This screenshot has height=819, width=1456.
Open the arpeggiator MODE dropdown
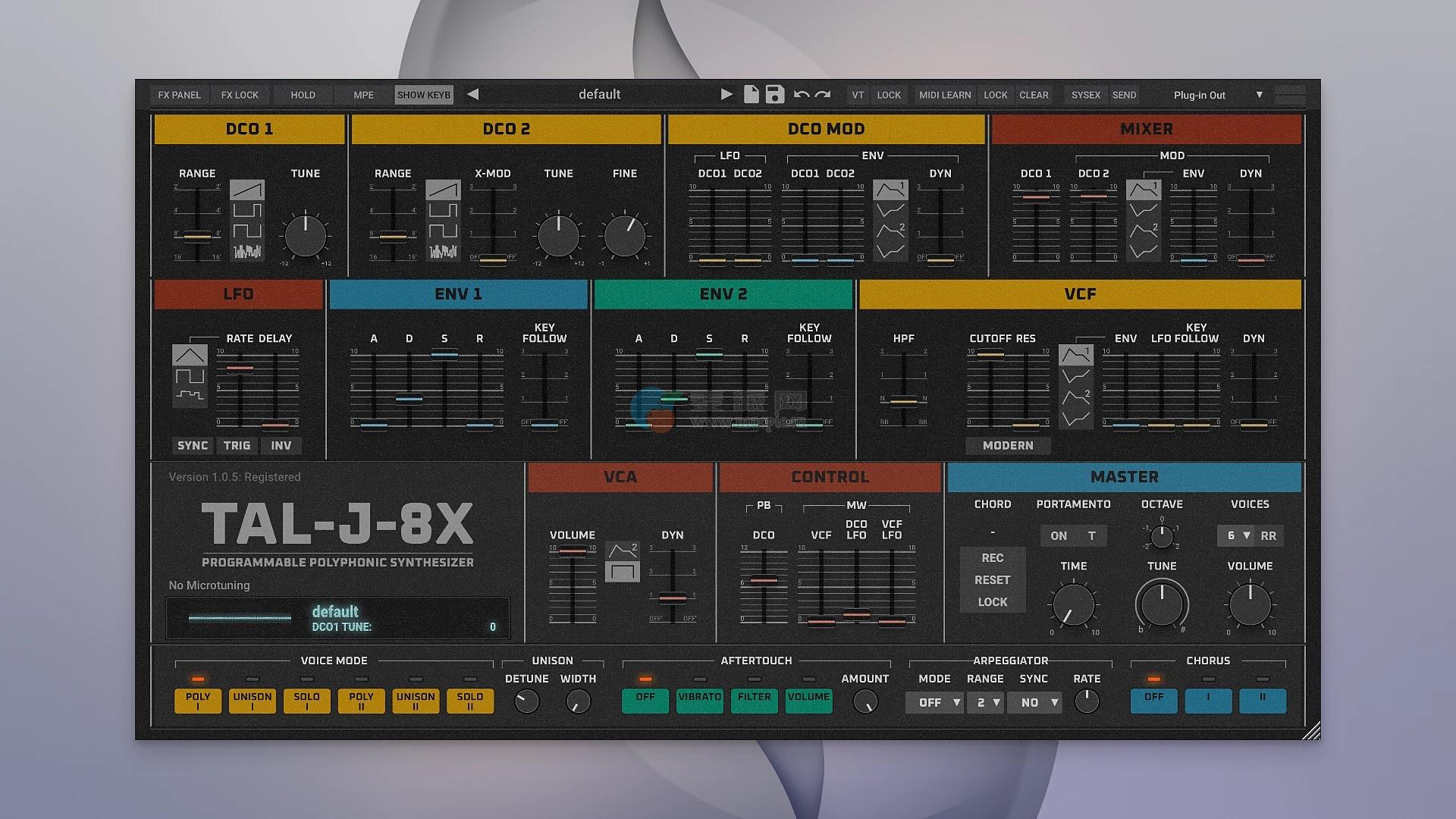pyautogui.click(x=935, y=703)
